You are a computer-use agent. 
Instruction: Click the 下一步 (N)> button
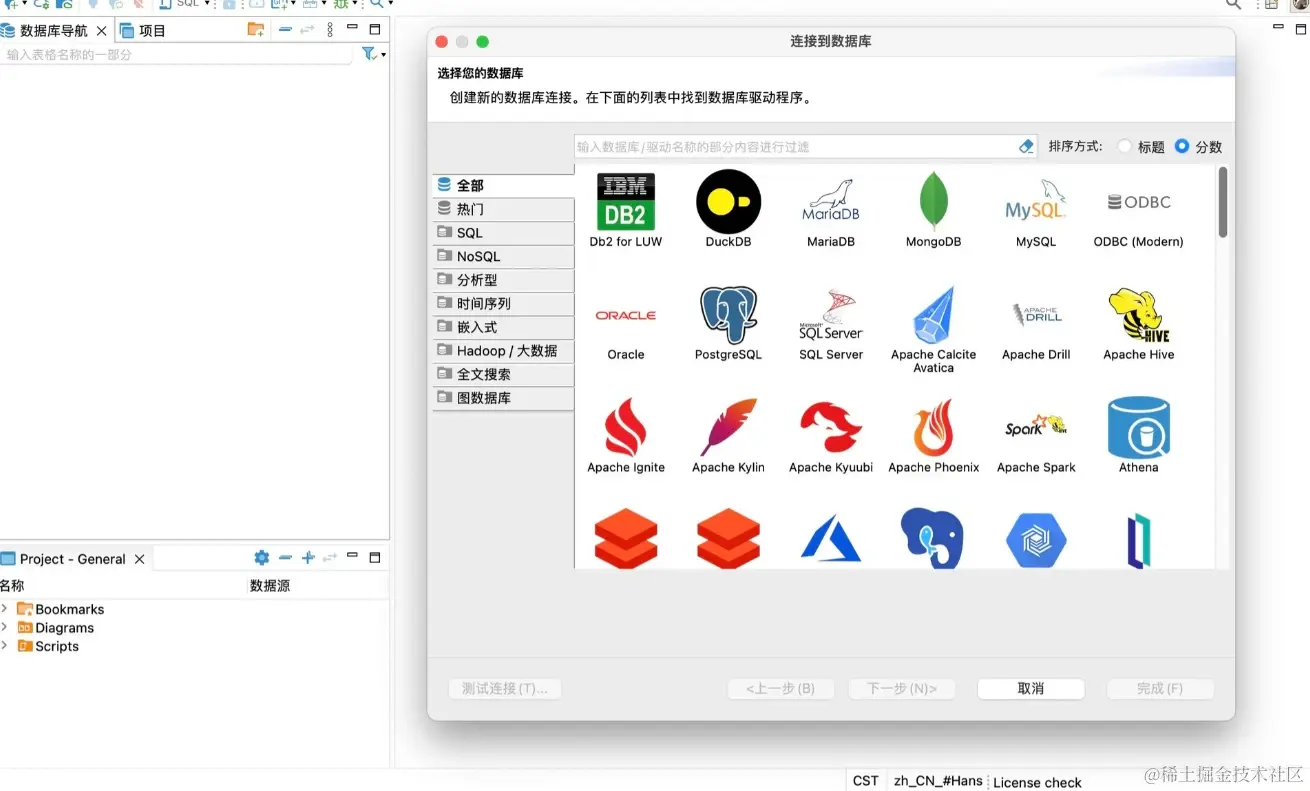click(902, 688)
